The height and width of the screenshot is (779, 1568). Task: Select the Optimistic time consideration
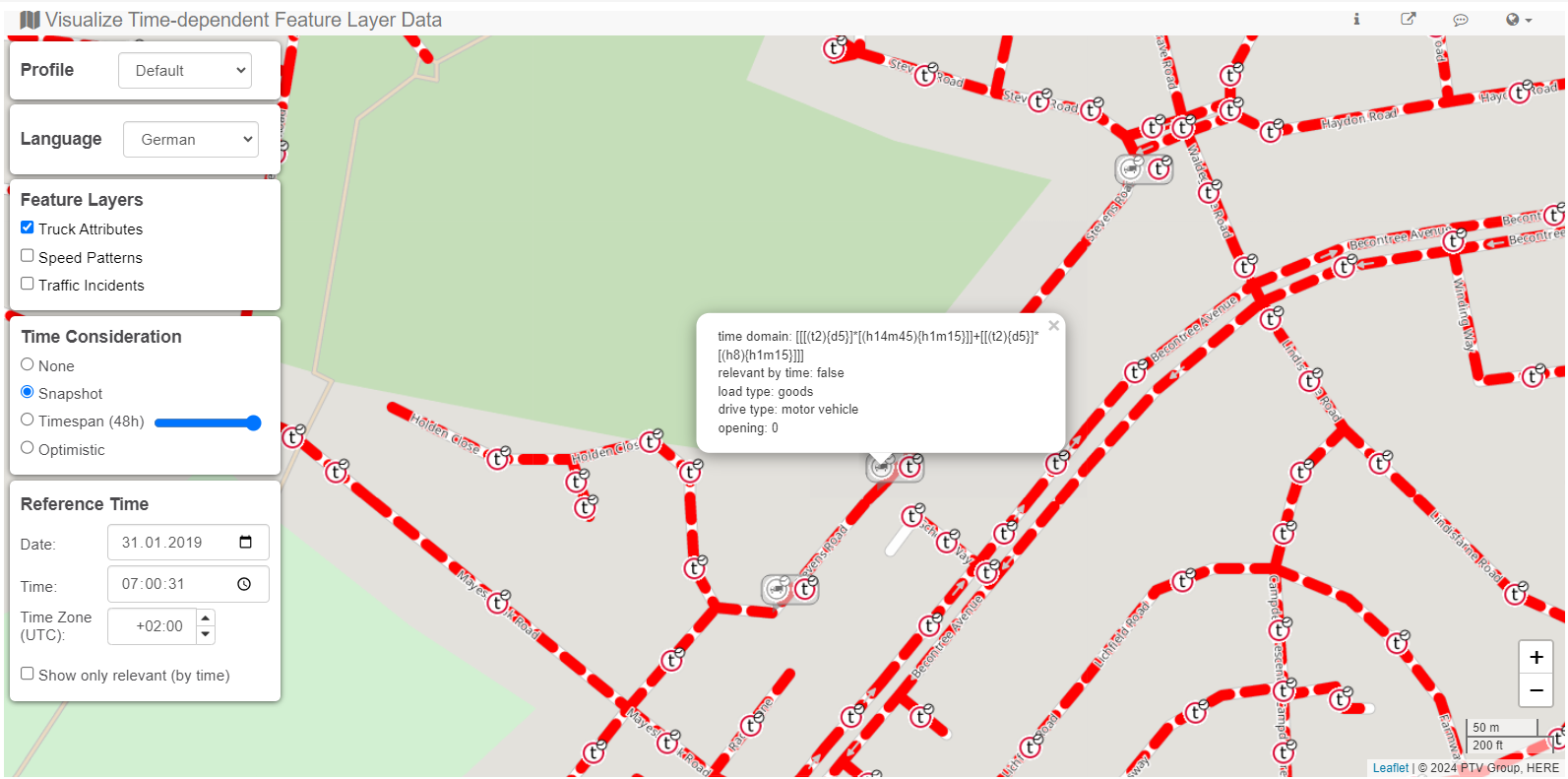coord(28,448)
